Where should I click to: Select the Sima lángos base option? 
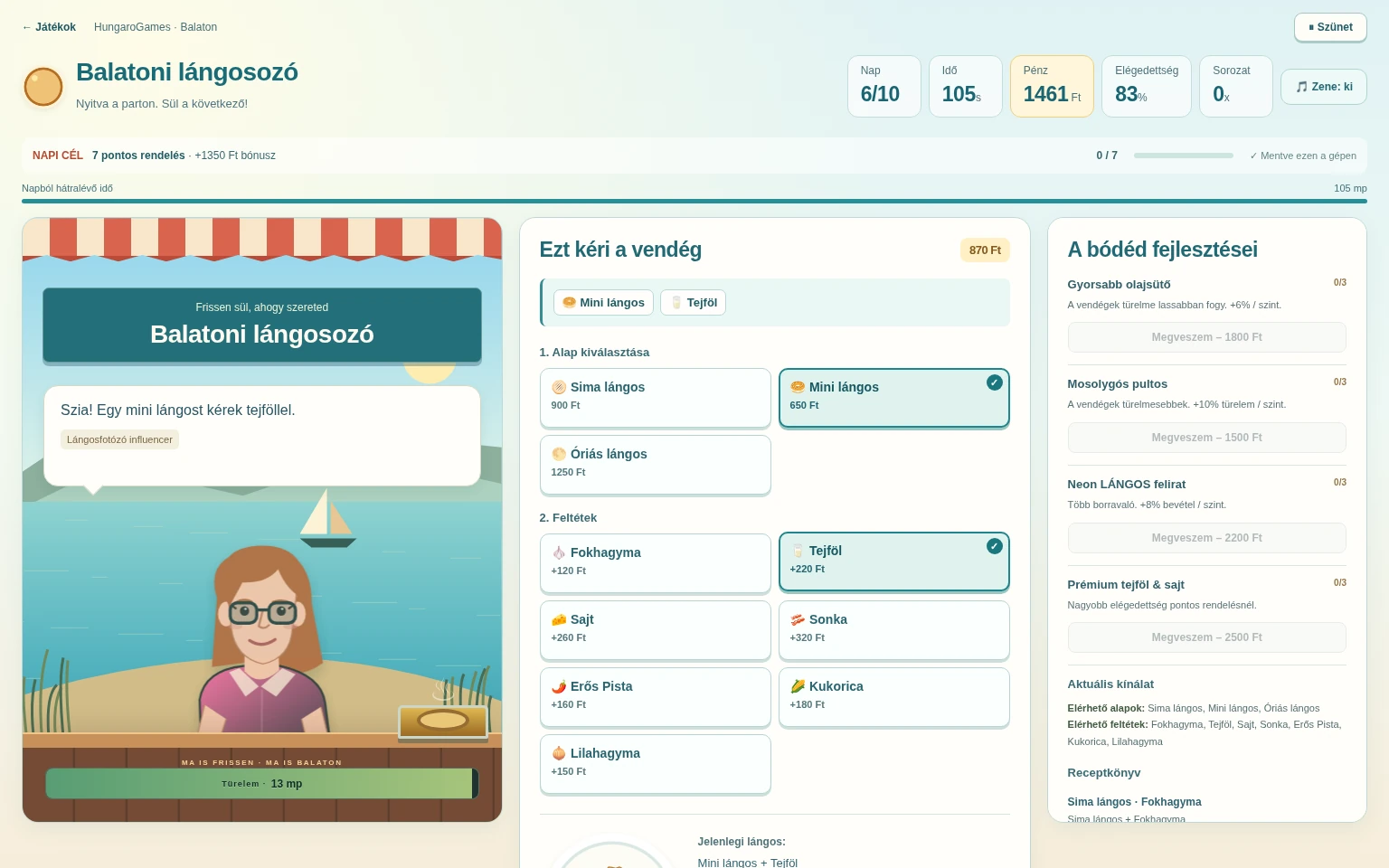click(x=656, y=398)
